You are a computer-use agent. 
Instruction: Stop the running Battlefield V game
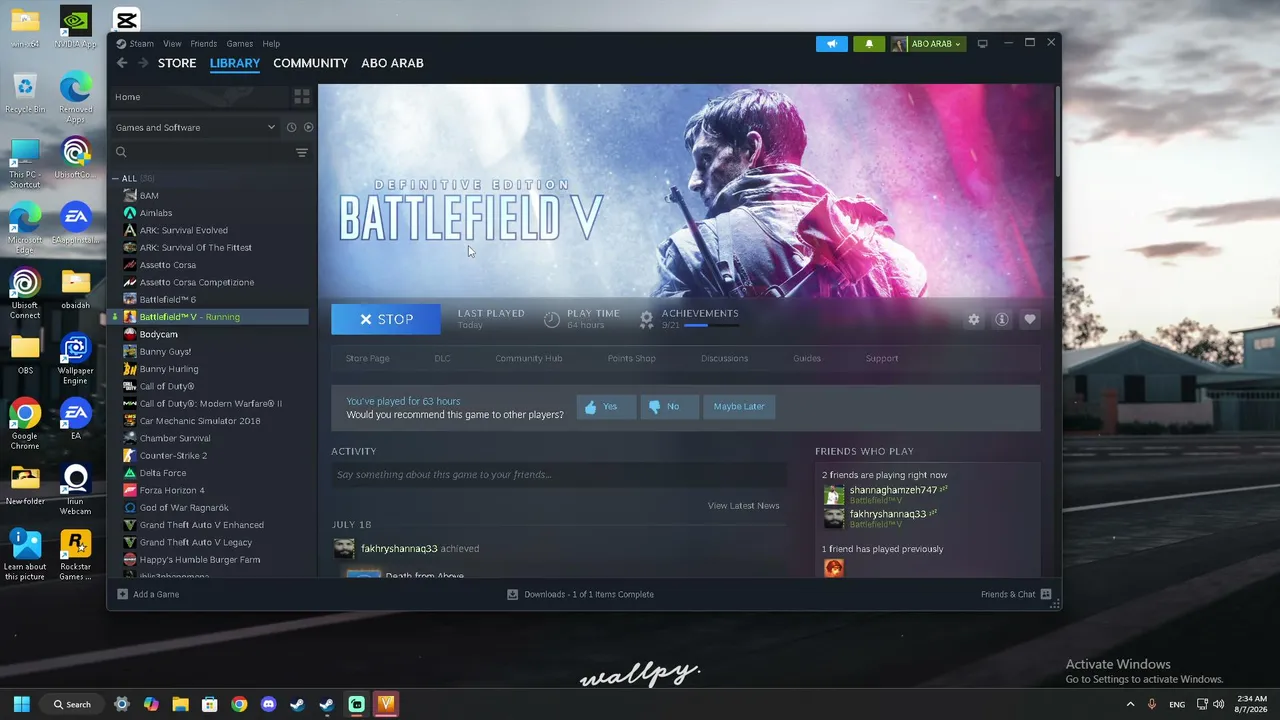[386, 319]
